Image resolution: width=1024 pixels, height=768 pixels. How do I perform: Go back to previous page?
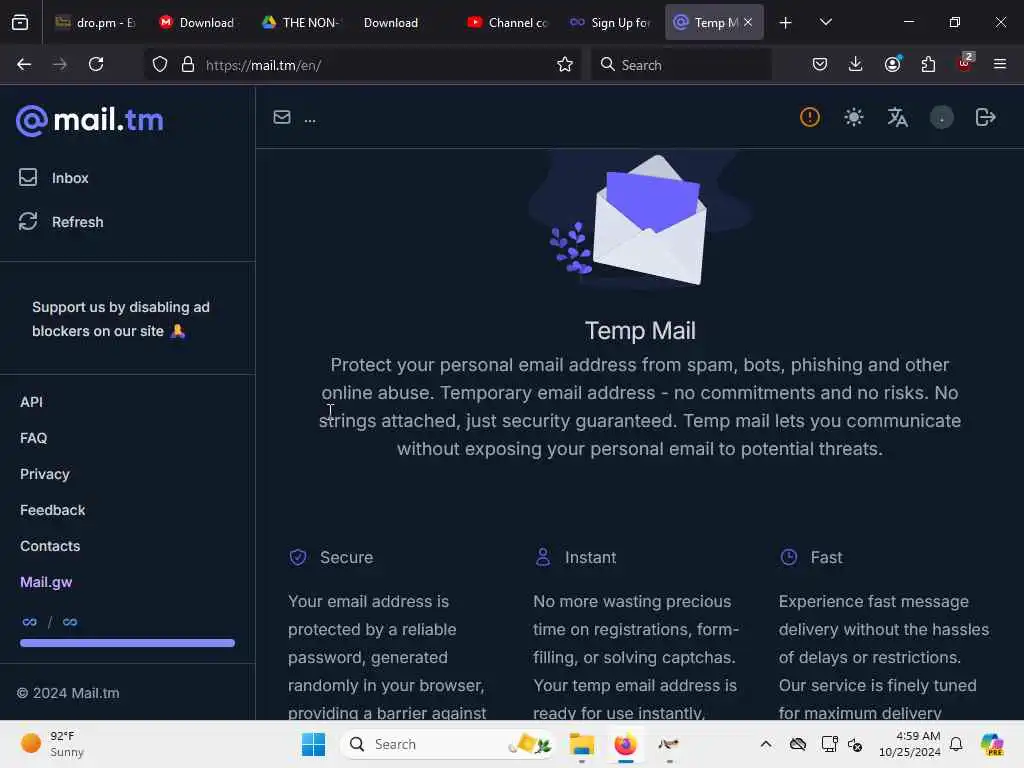24,65
